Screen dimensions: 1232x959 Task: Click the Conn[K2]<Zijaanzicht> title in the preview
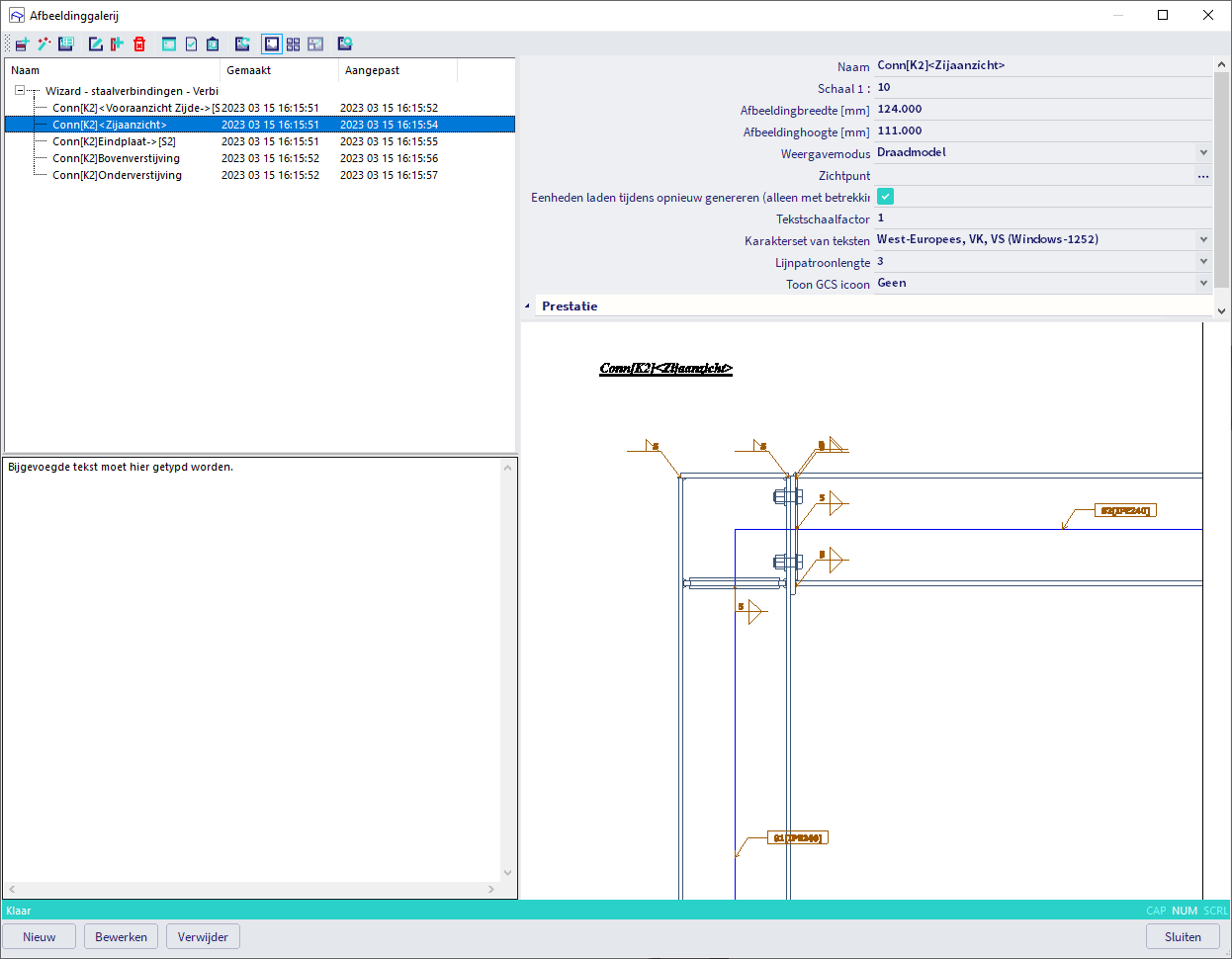click(665, 368)
